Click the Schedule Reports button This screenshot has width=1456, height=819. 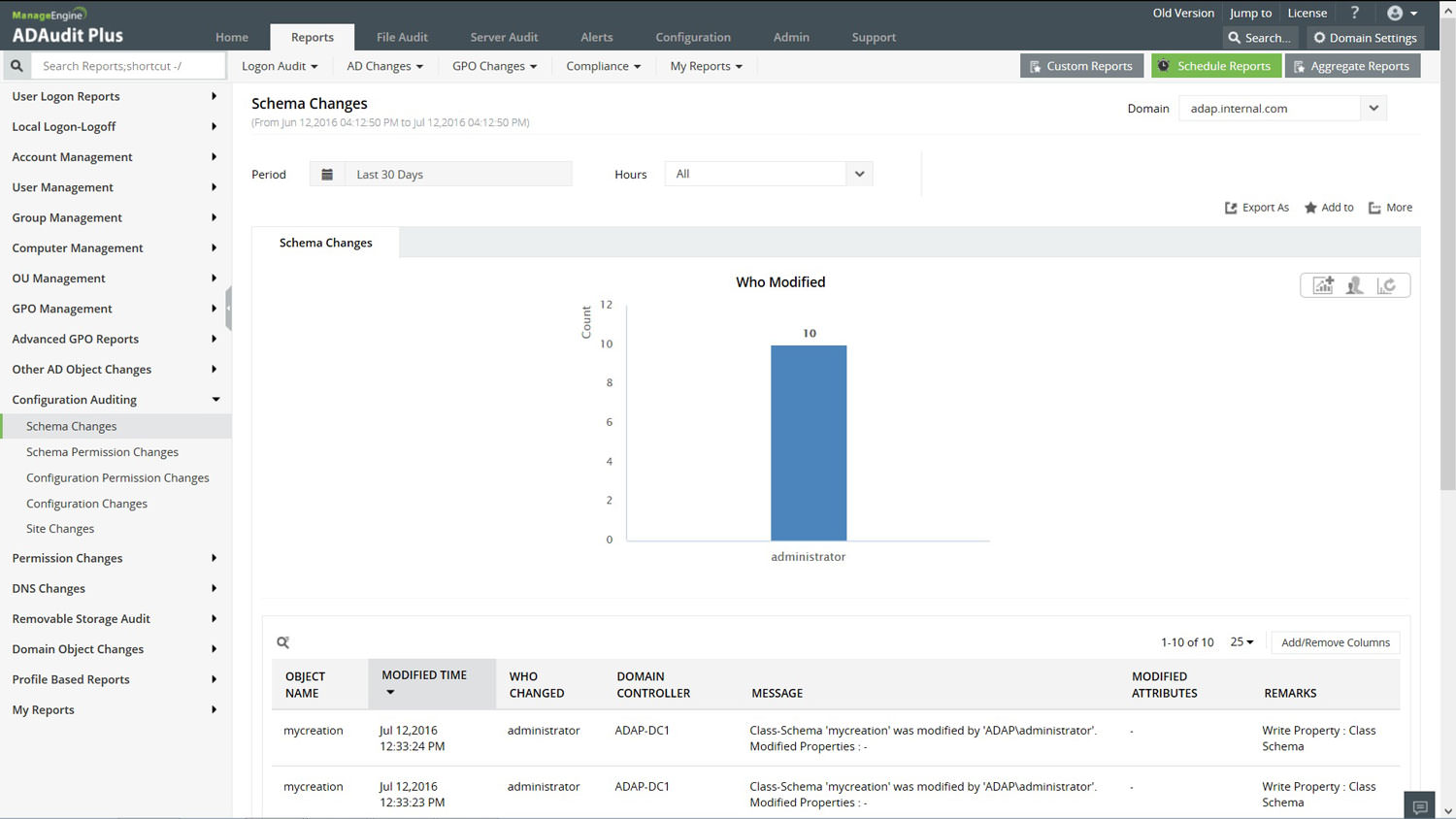1215,66
